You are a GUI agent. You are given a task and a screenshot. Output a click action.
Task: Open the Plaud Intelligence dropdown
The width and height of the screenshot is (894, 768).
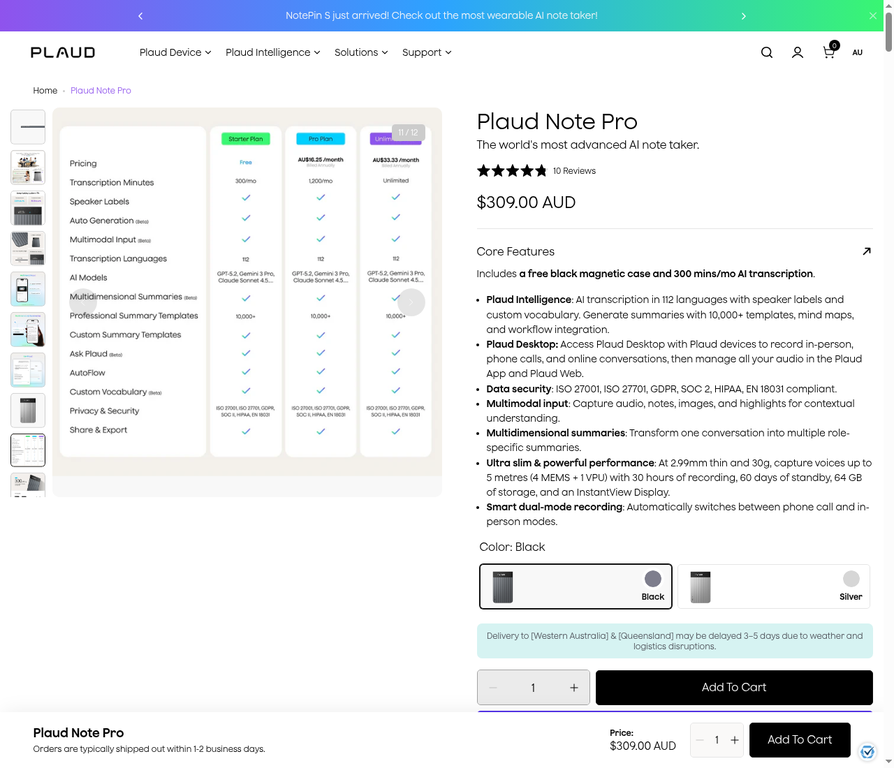pos(271,52)
